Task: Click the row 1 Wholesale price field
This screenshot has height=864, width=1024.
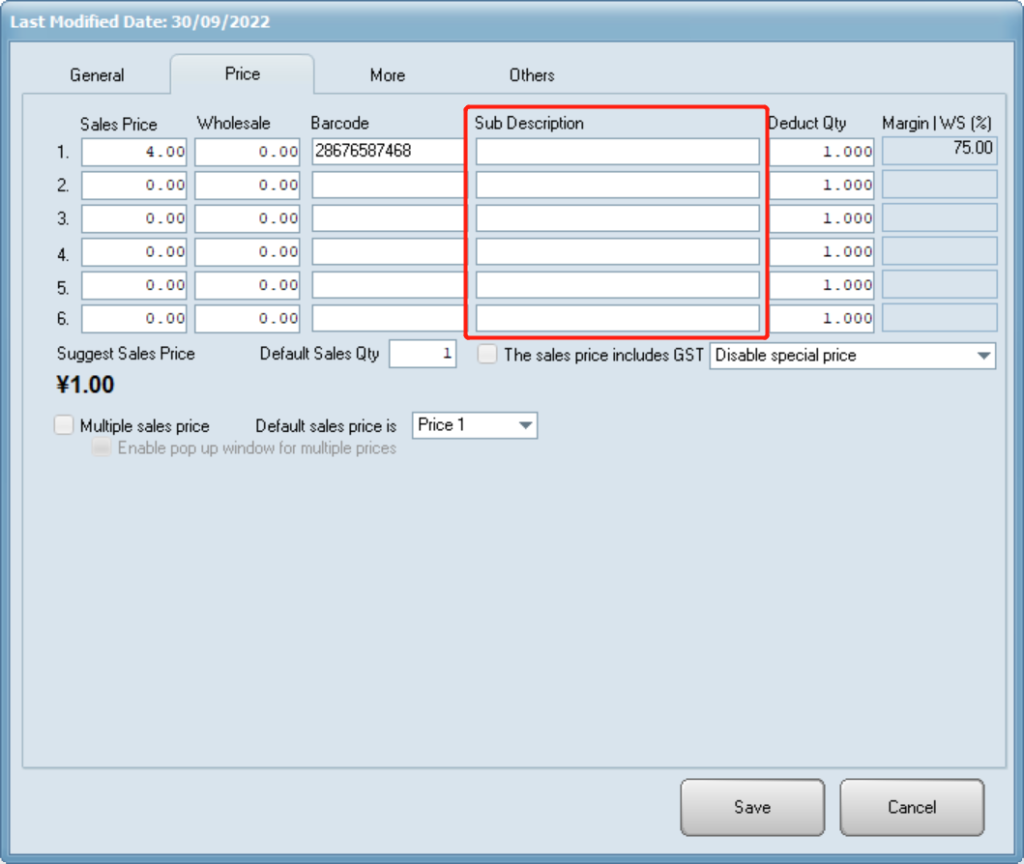Action: [x=247, y=152]
